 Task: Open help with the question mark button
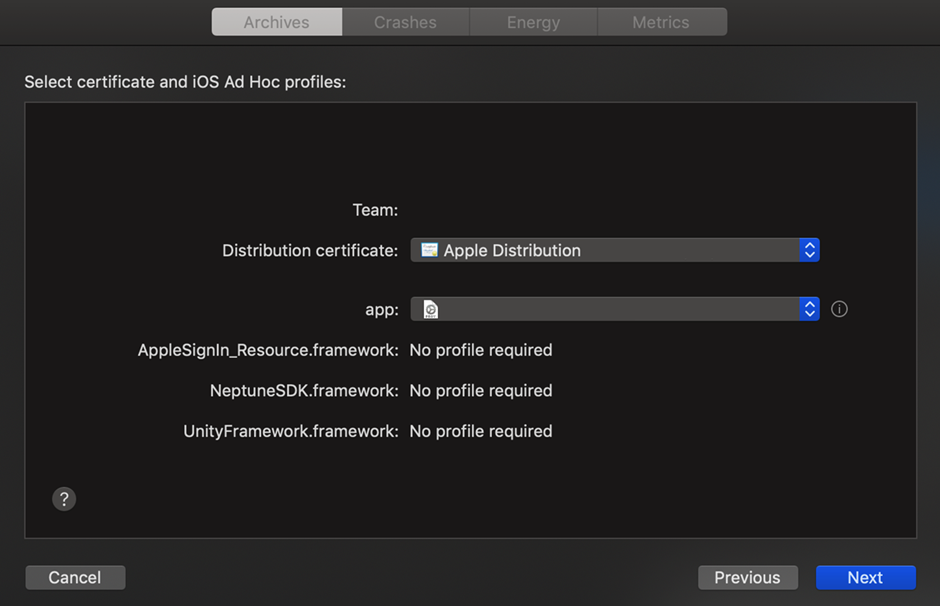(x=64, y=499)
